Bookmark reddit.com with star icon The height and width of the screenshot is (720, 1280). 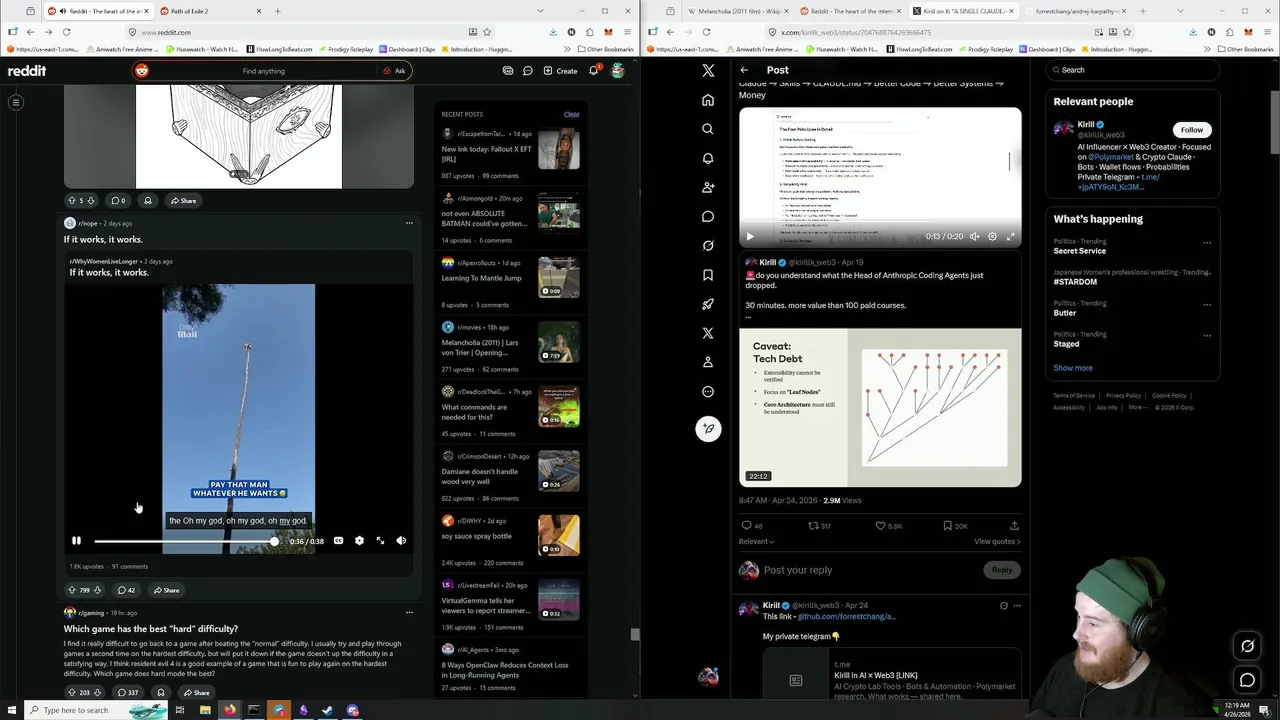click(x=489, y=32)
